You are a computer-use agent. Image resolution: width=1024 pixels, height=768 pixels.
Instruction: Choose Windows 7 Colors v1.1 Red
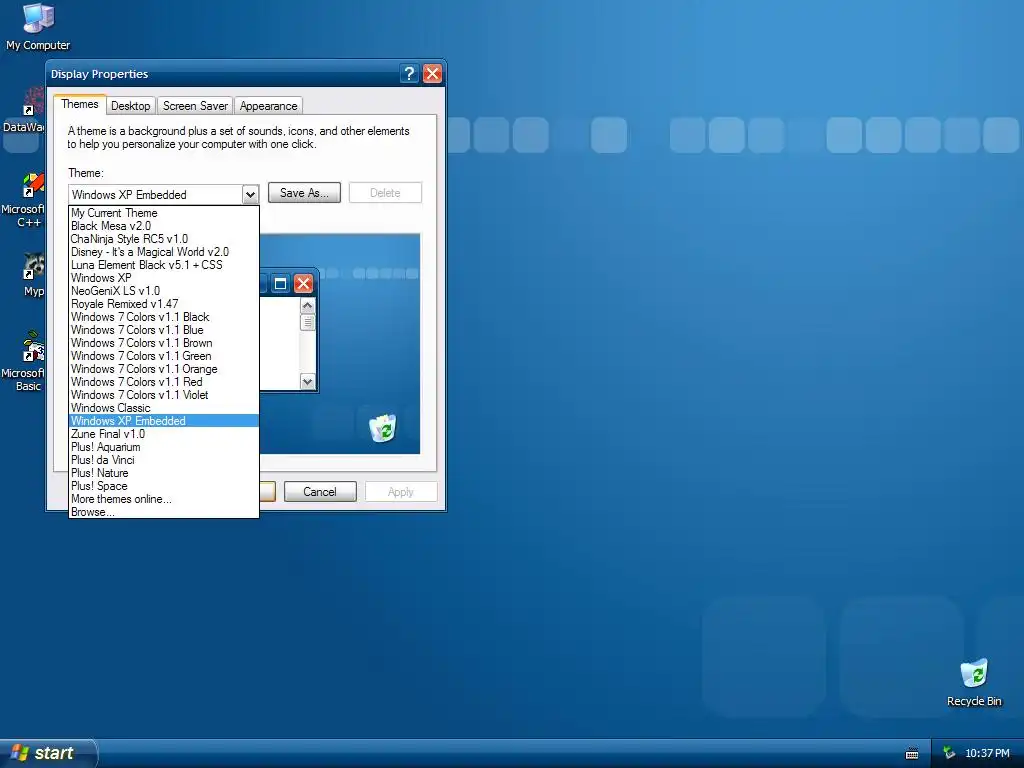pos(164,382)
